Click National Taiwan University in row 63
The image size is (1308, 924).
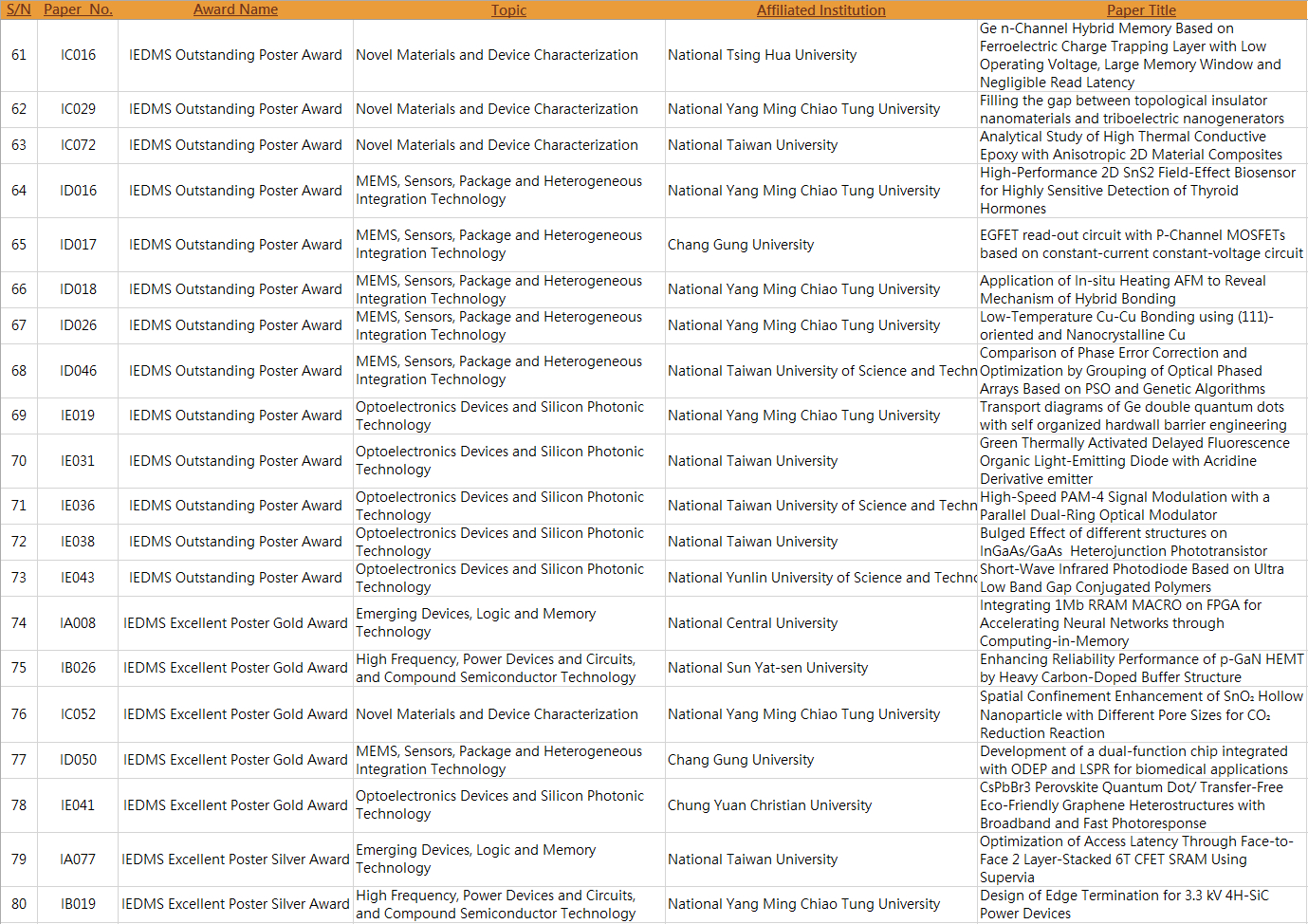pyautogui.click(x=821, y=145)
